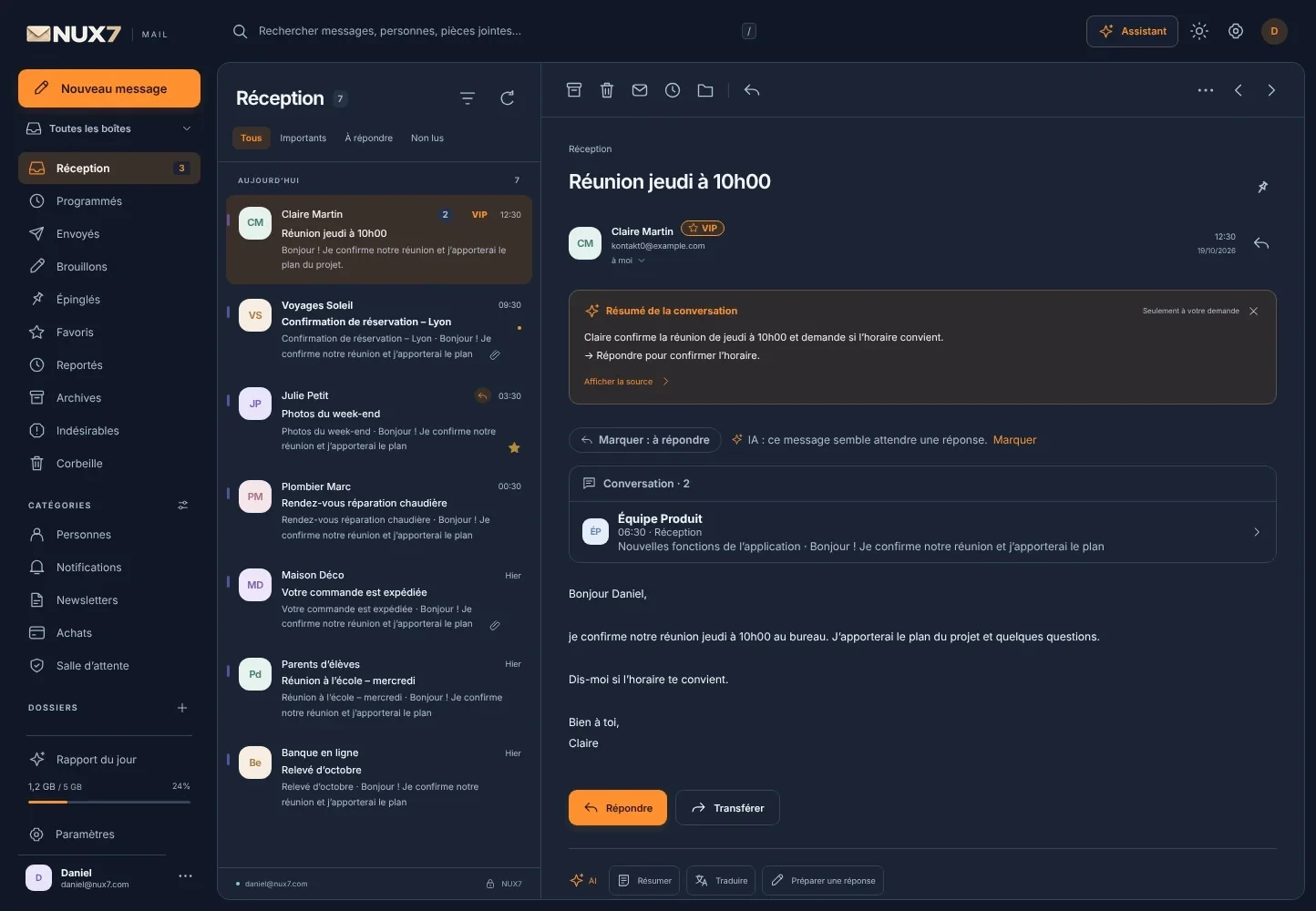Select the À répondre tab
Screen dimensions: 1316x911
tap(368, 138)
